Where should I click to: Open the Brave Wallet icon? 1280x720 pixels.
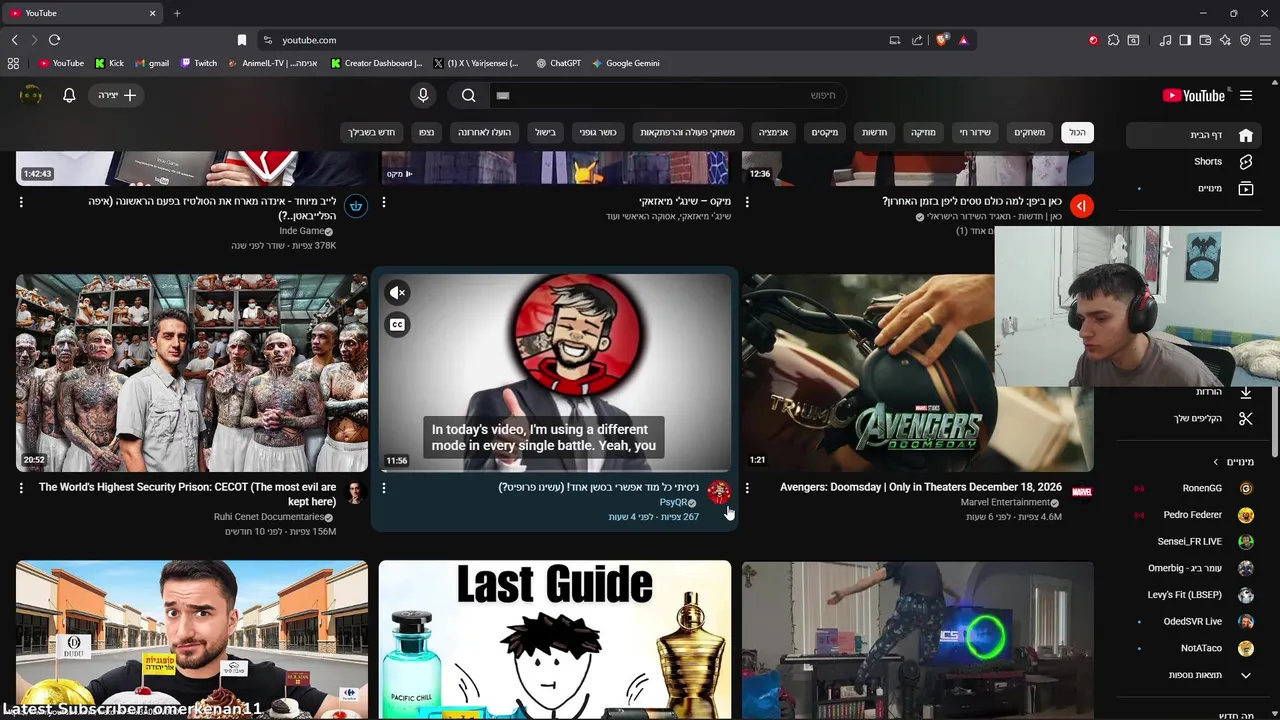tap(1205, 40)
